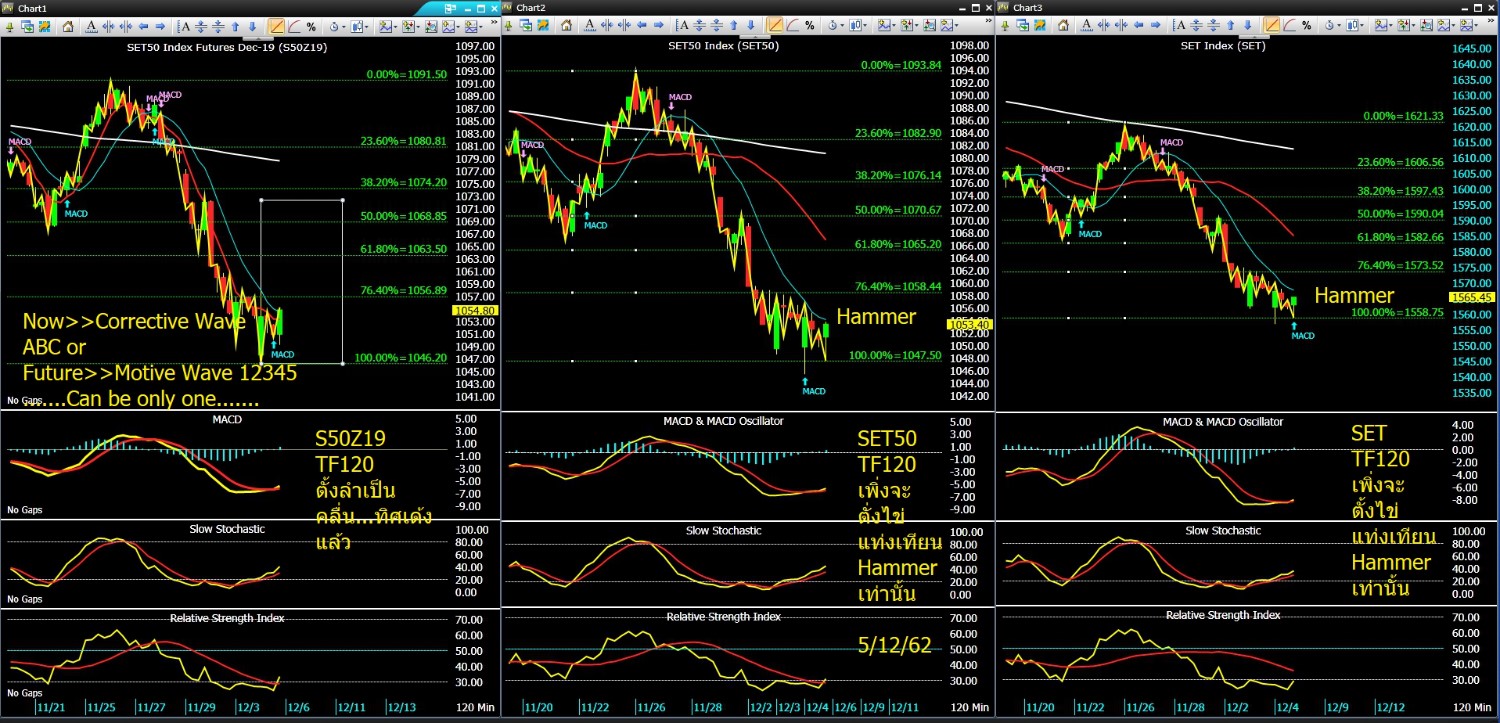The image size is (1500, 723).
Task: Click the blue left arrow in Chart3 toolbar
Action: click(x=1137, y=26)
